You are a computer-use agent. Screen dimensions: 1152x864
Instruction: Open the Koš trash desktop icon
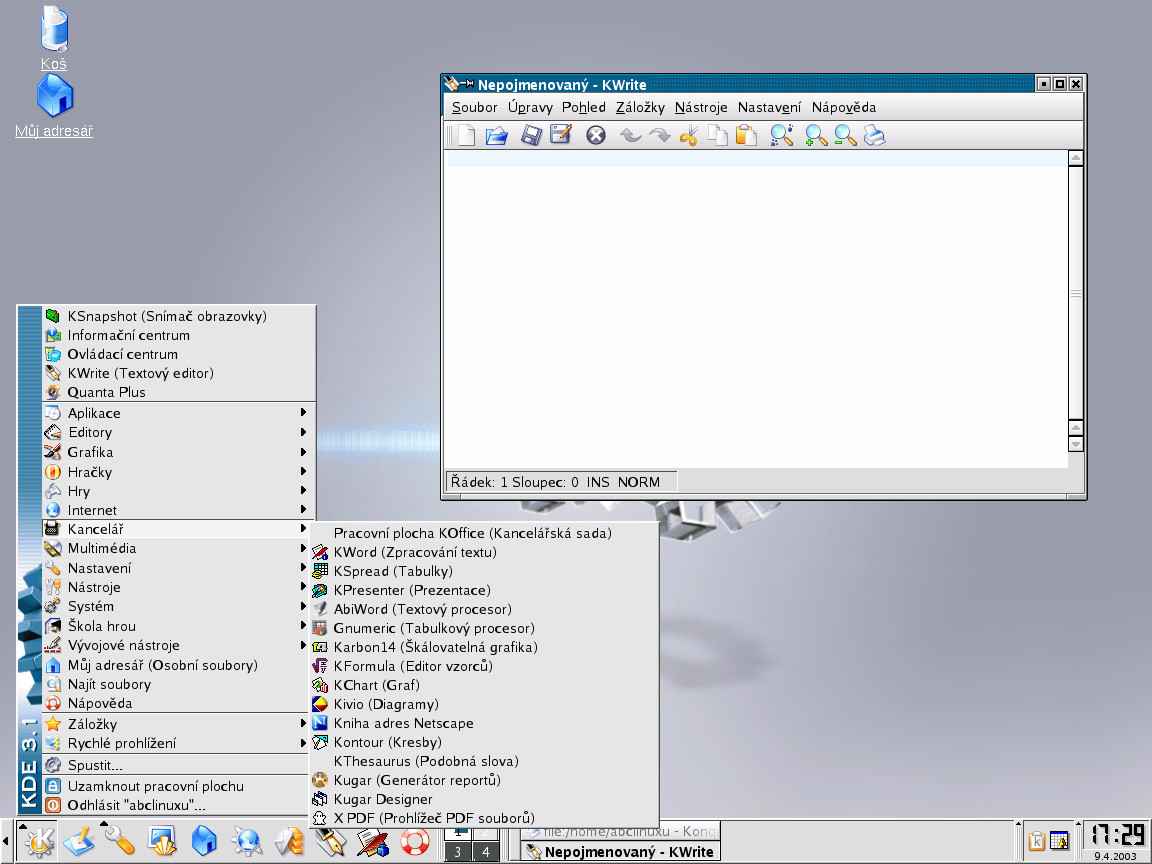54,38
